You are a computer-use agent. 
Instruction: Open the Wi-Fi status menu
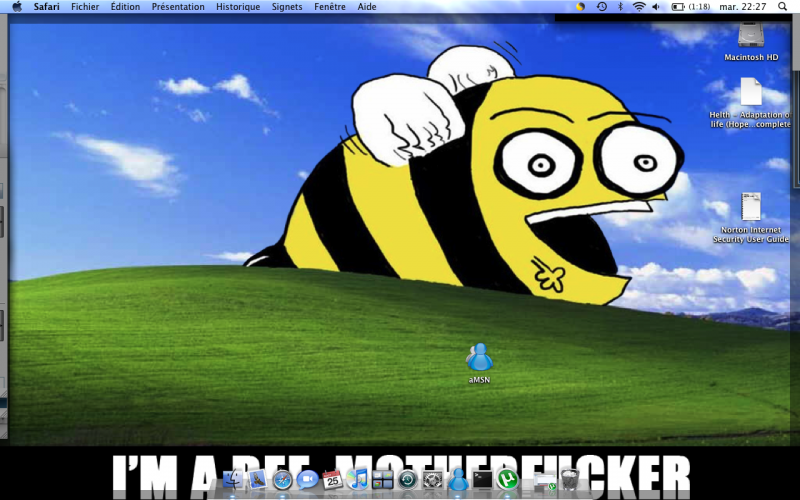point(639,7)
